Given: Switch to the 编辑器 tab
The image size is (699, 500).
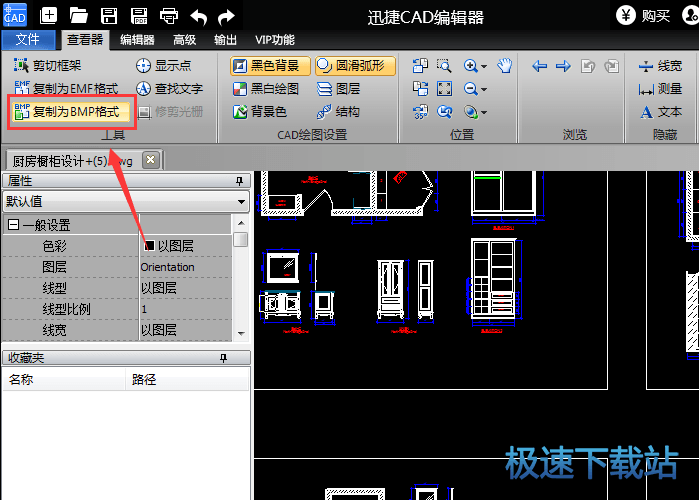Looking at the screenshot, I should pos(137,40).
